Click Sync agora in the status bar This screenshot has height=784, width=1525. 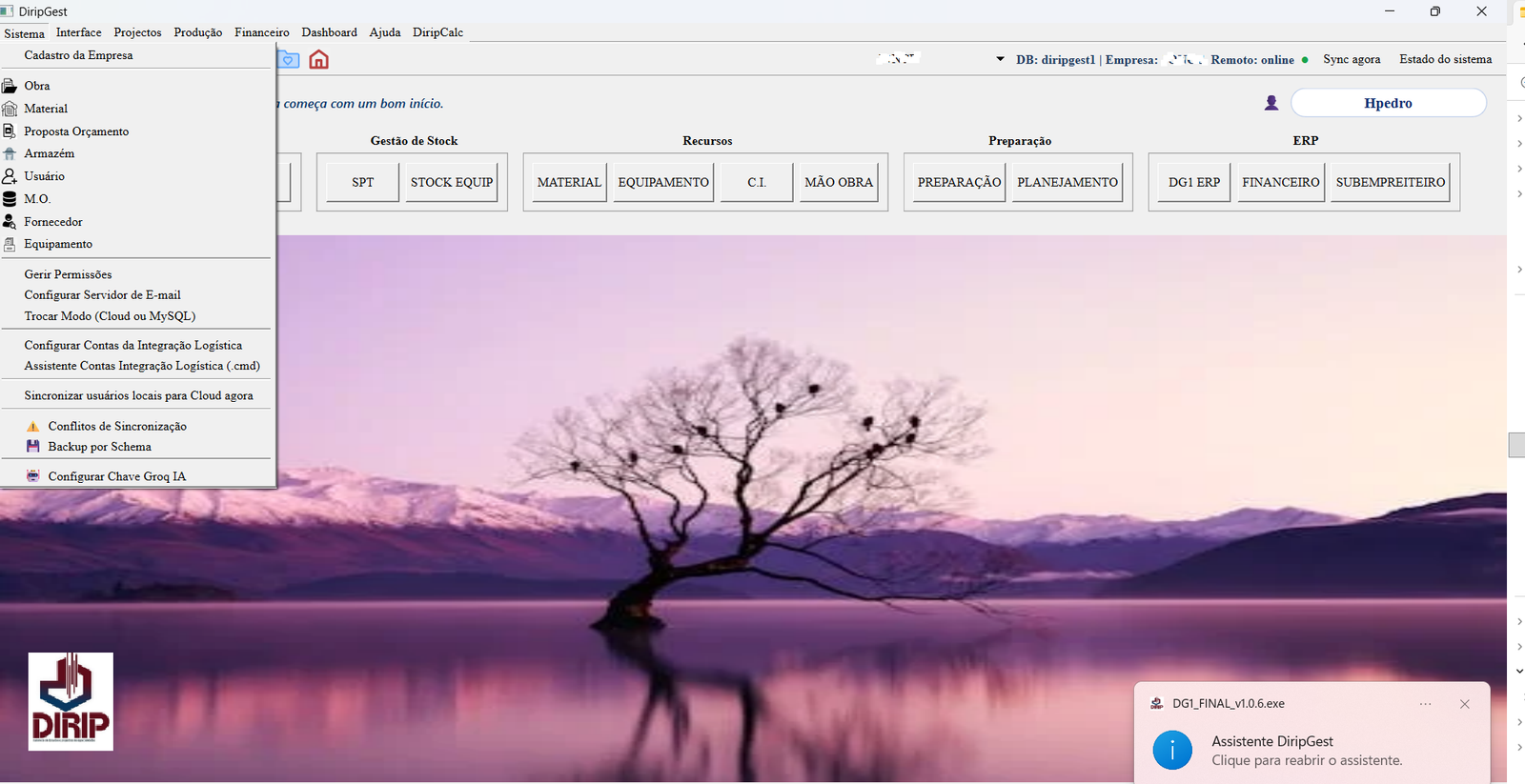pyautogui.click(x=1352, y=59)
